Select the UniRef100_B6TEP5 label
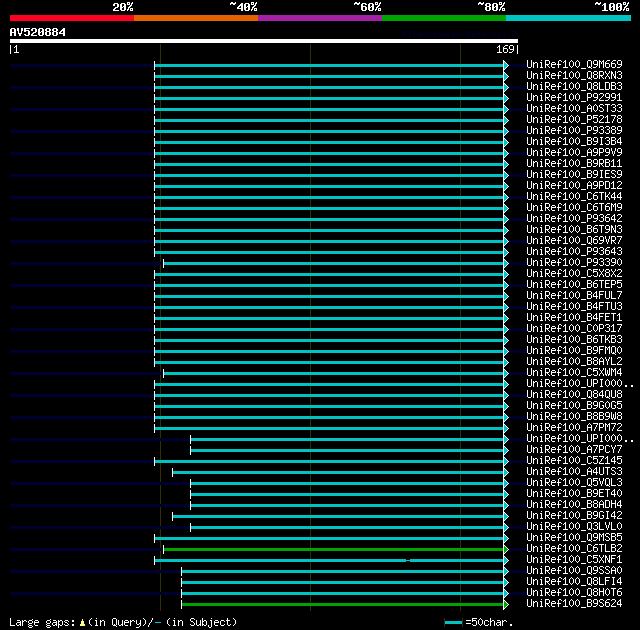This screenshot has height=630, width=640. click(x=574, y=285)
